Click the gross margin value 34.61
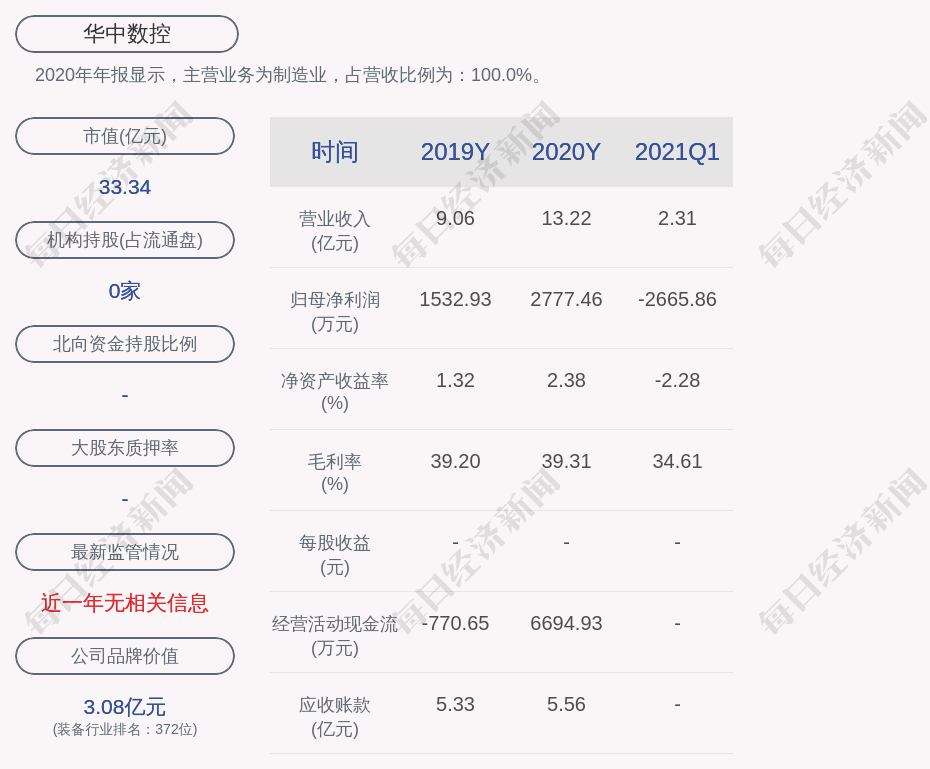 (677, 461)
